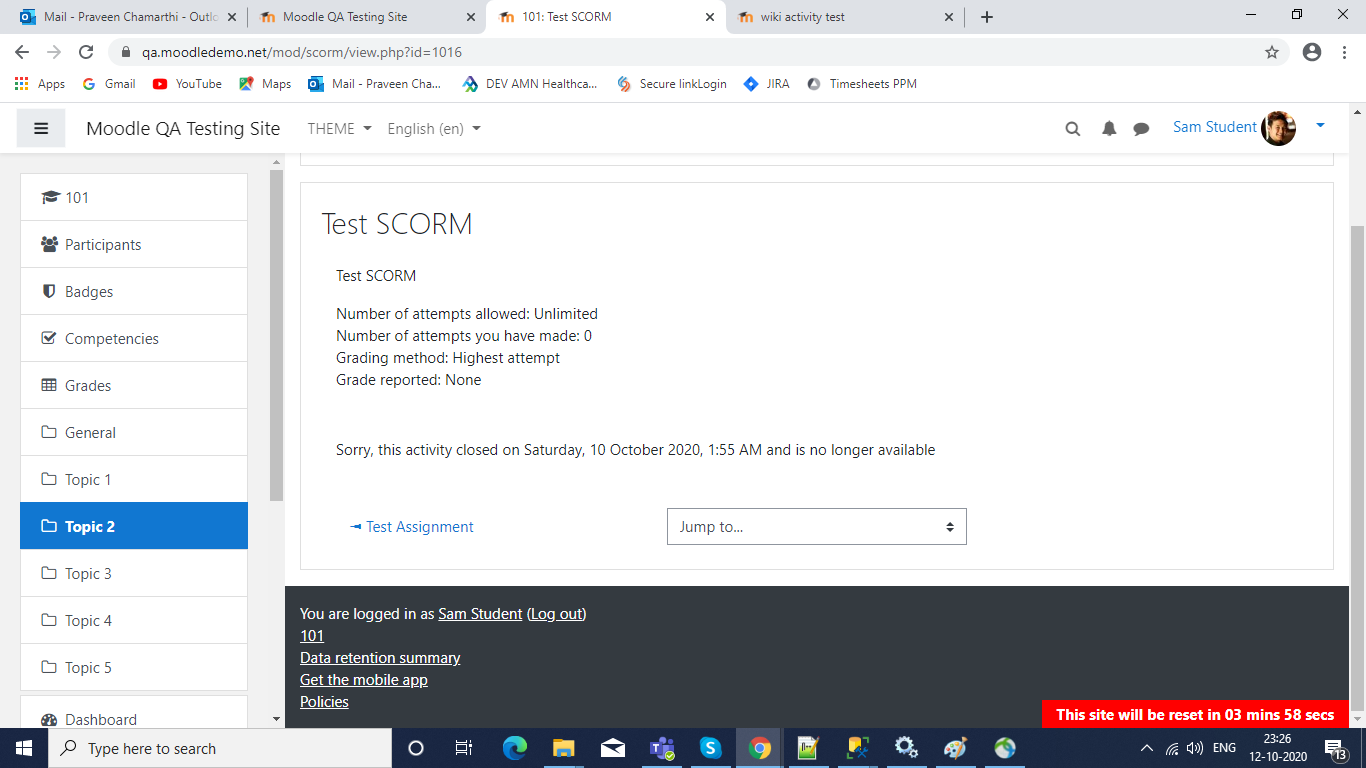Bookmark this page with star icon

click(x=1272, y=52)
